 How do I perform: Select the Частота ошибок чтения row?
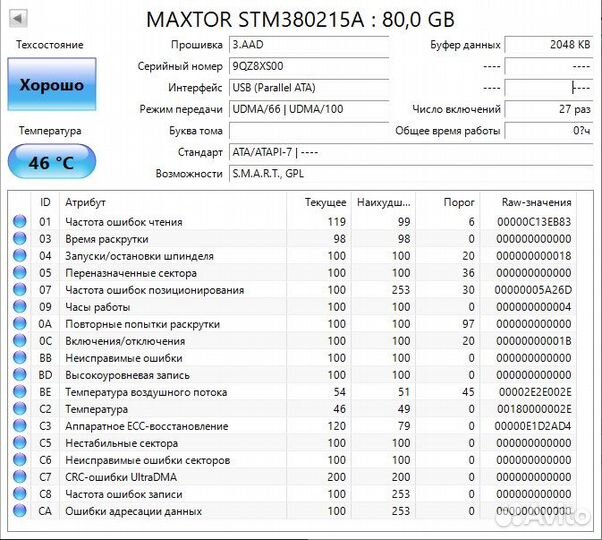click(292, 221)
